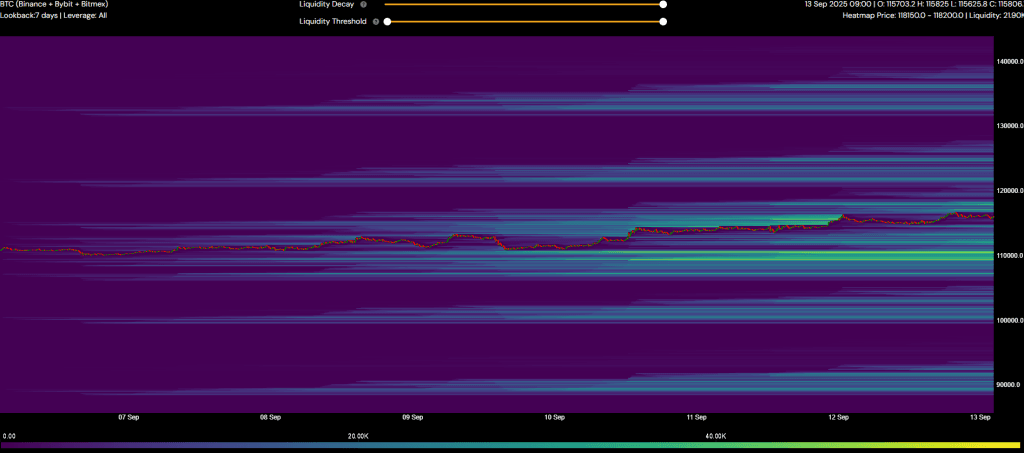The width and height of the screenshot is (1024, 453).
Task: Click the 140000.0 price axis label
Action: click(x=1009, y=62)
